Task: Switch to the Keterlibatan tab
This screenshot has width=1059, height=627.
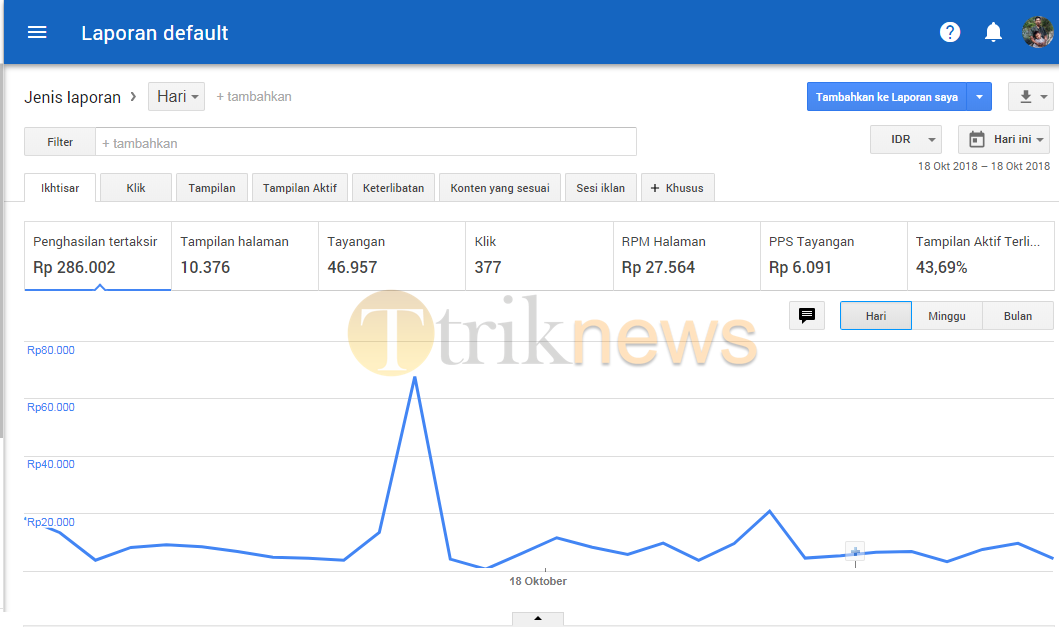Action: point(393,188)
